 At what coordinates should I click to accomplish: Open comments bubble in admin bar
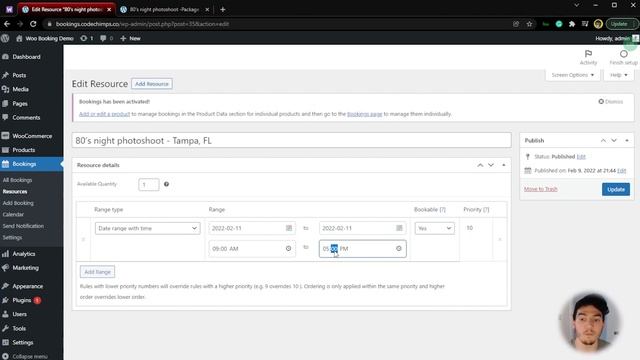click(106, 38)
